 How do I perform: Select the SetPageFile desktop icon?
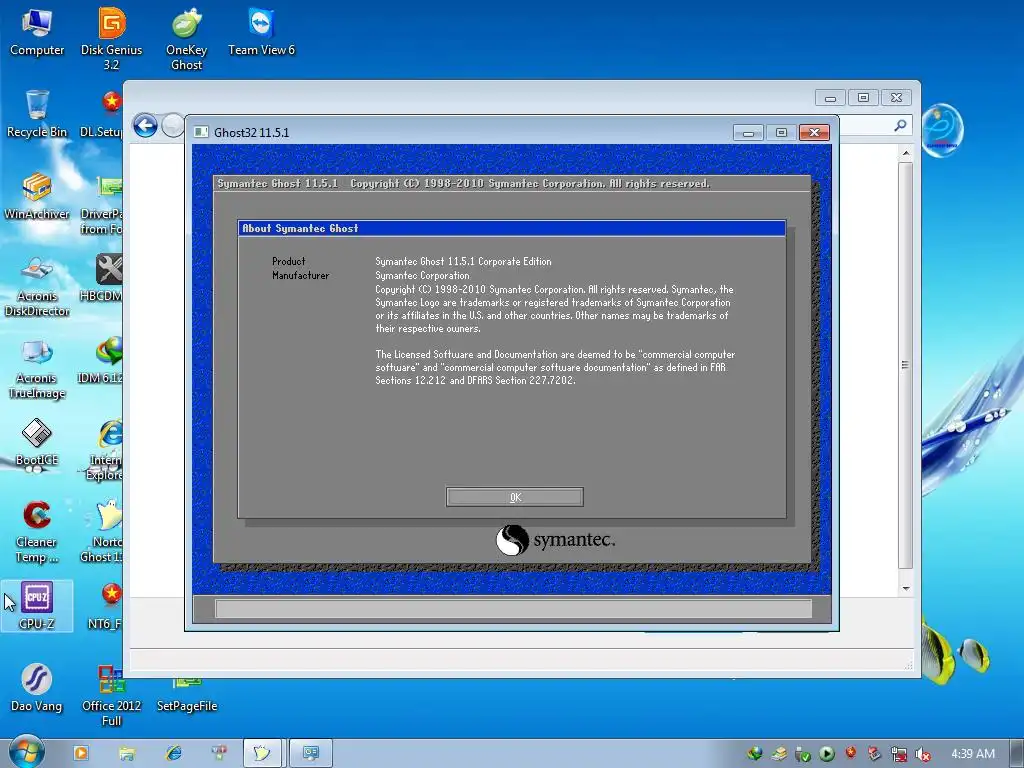tap(187, 696)
